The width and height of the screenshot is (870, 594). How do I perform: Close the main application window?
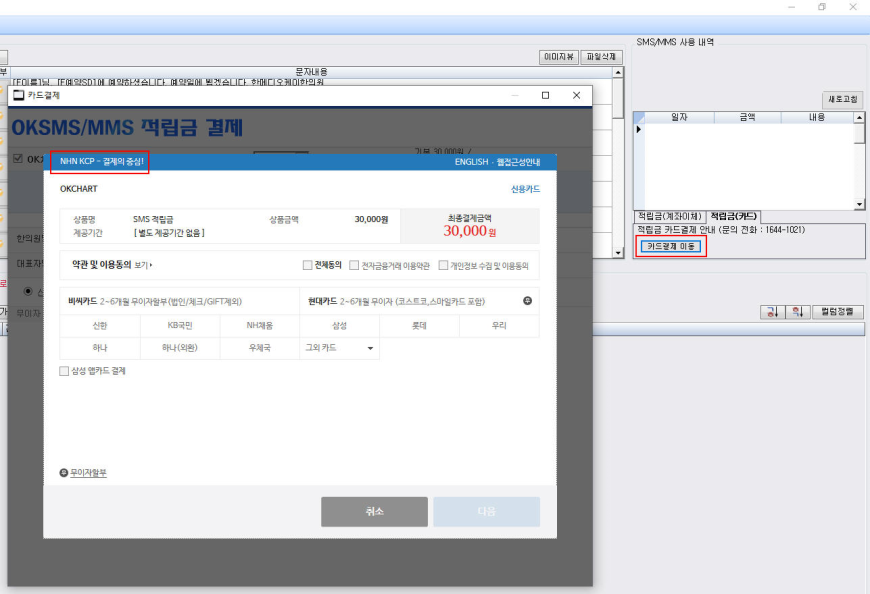coord(853,7)
